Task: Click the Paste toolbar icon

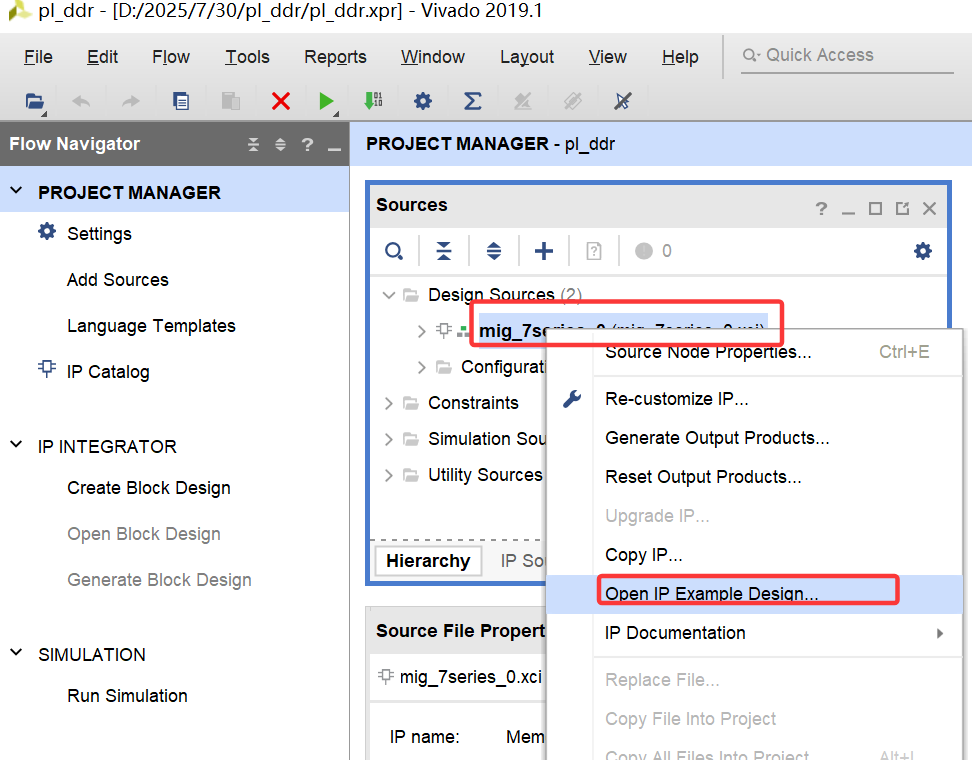Action: point(231,100)
